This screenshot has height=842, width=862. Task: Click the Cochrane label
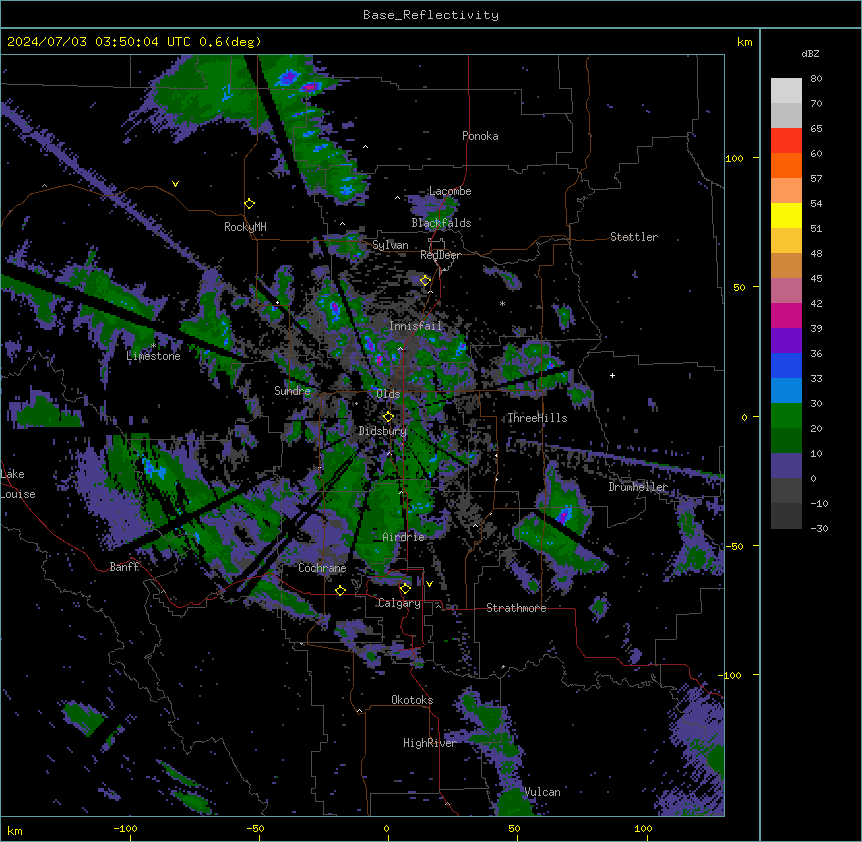(x=322, y=568)
